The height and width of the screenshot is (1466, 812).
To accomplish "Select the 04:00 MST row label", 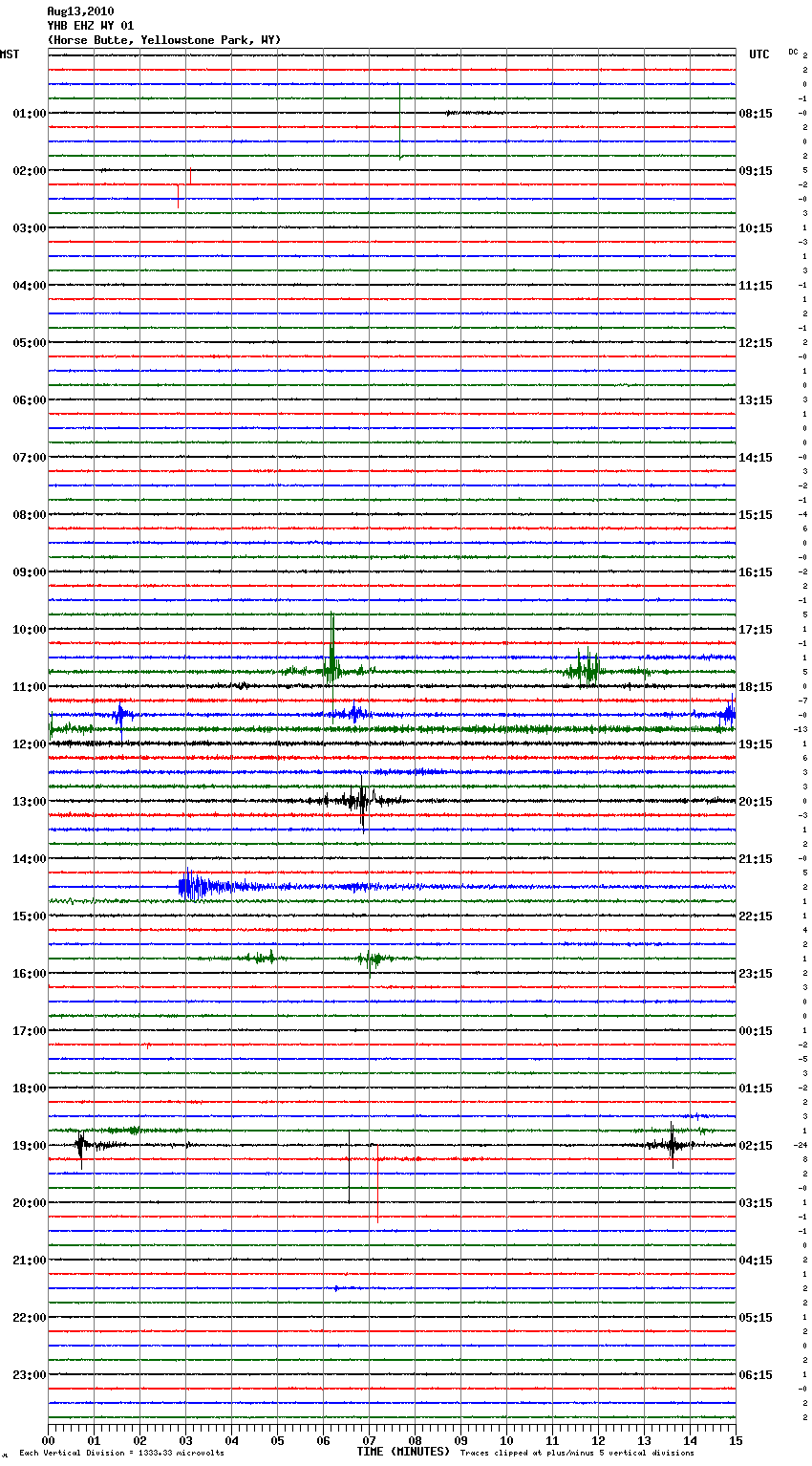I will click(x=30, y=286).
